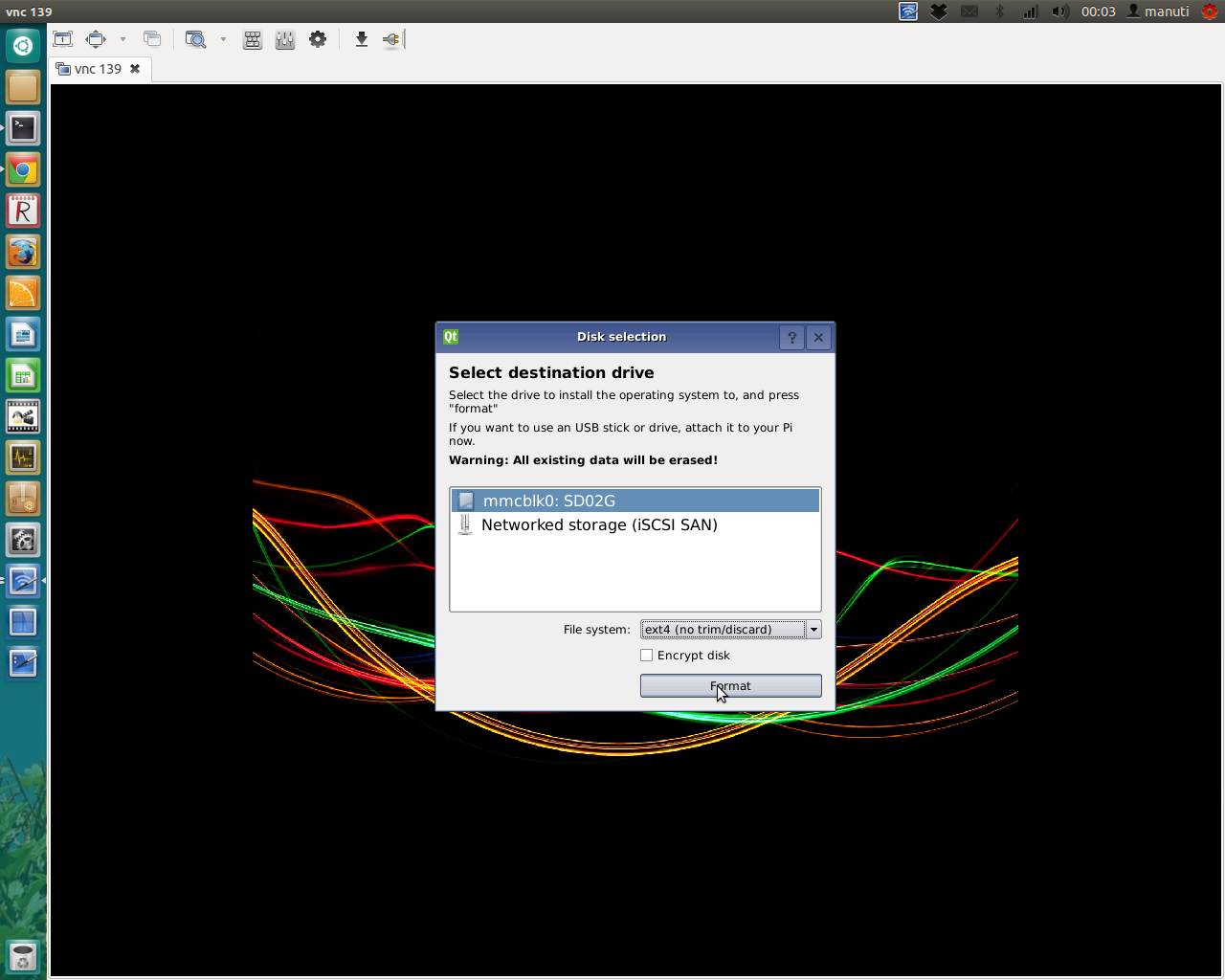1225x980 pixels.
Task: Open the manuti user menu
Action: 1158,11
